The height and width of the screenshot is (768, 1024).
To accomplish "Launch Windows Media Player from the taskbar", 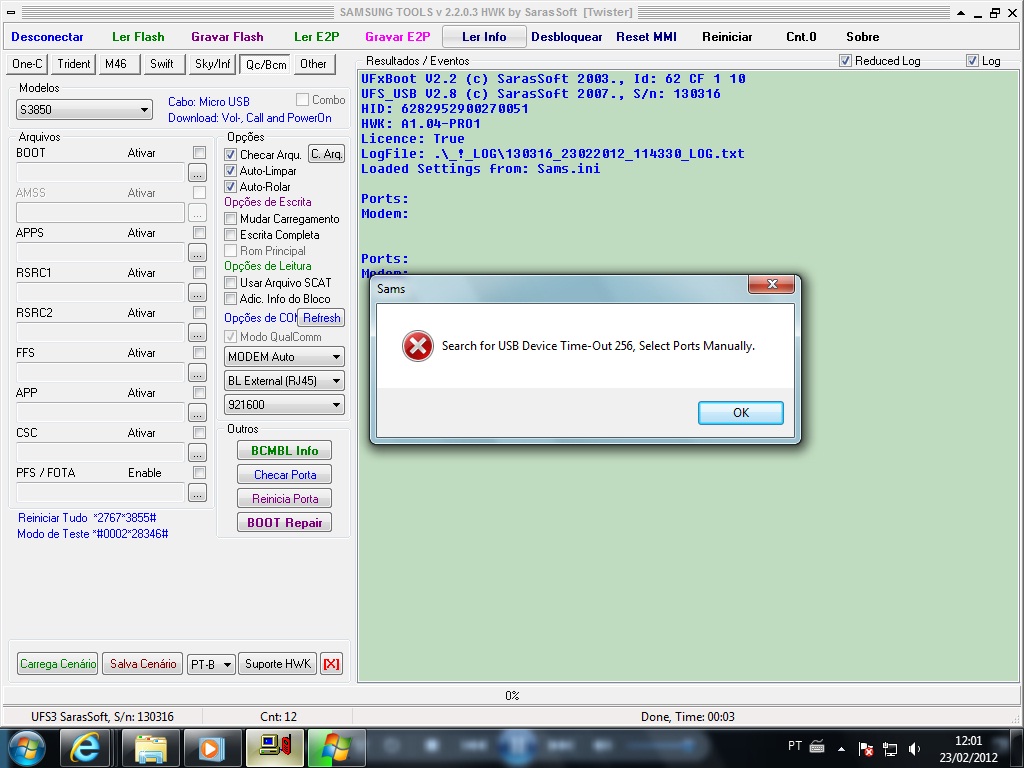I will tap(210, 747).
